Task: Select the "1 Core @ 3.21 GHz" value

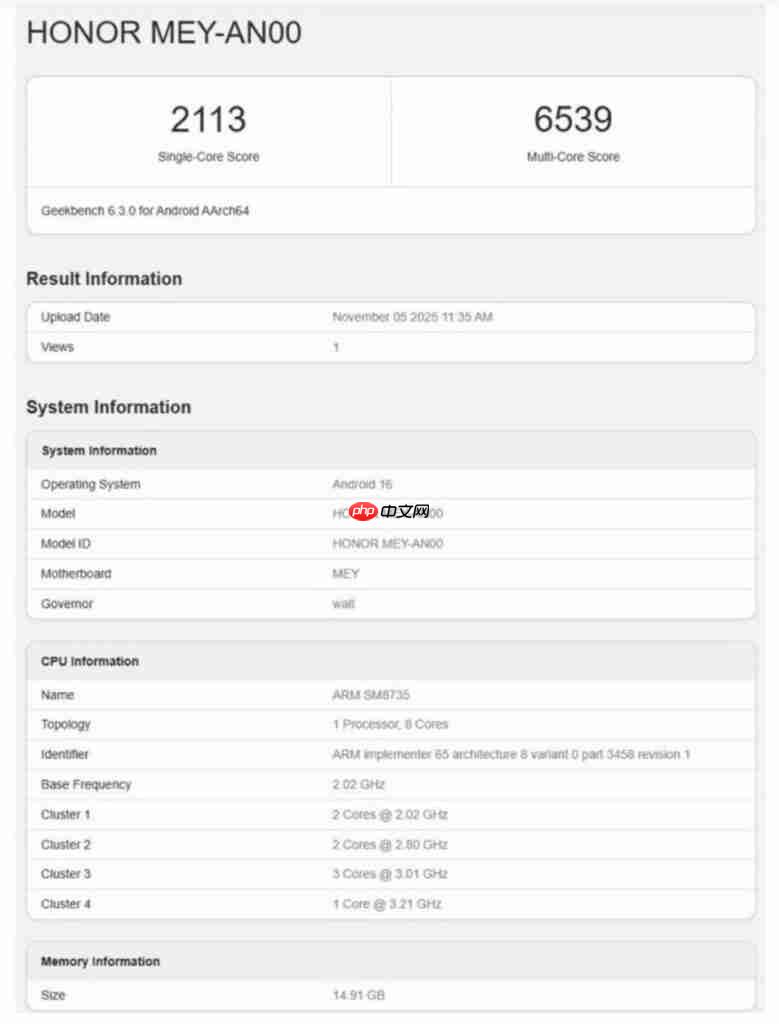Action: point(387,904)
